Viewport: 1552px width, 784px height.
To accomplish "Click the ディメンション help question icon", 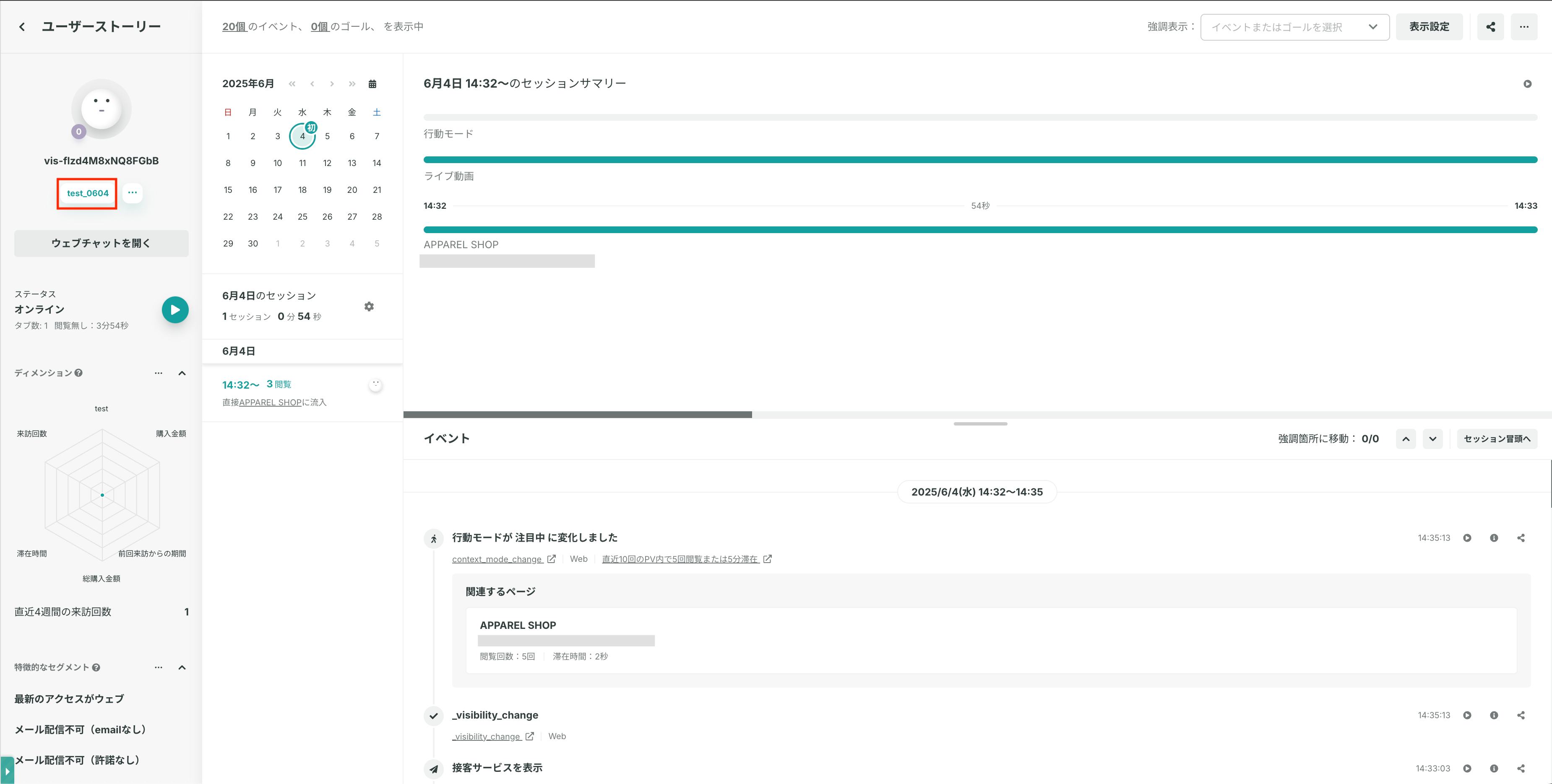I will (78, 373).
